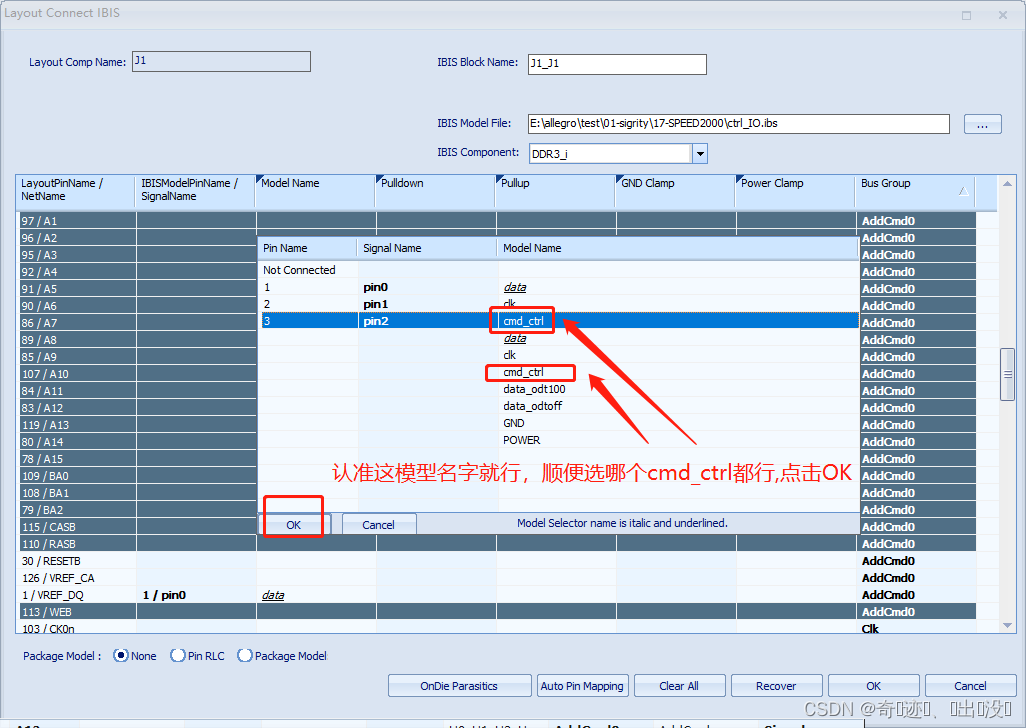1026x728 pixels.
Task: Open the IBIS Component dropdown arrow
Action: coord(701,155)
